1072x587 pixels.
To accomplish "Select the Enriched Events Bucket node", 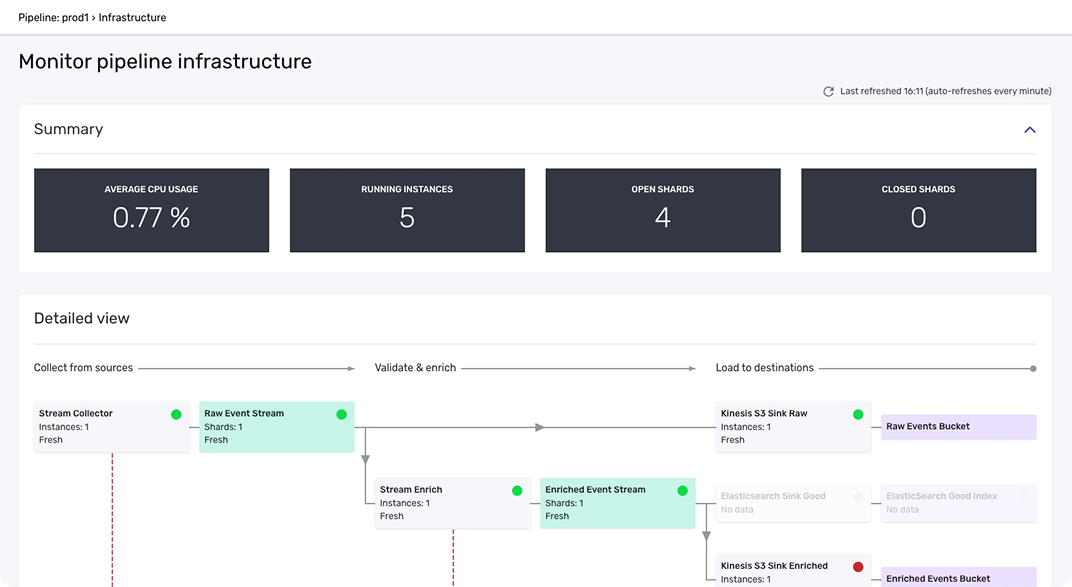I will tap(959, 577).
